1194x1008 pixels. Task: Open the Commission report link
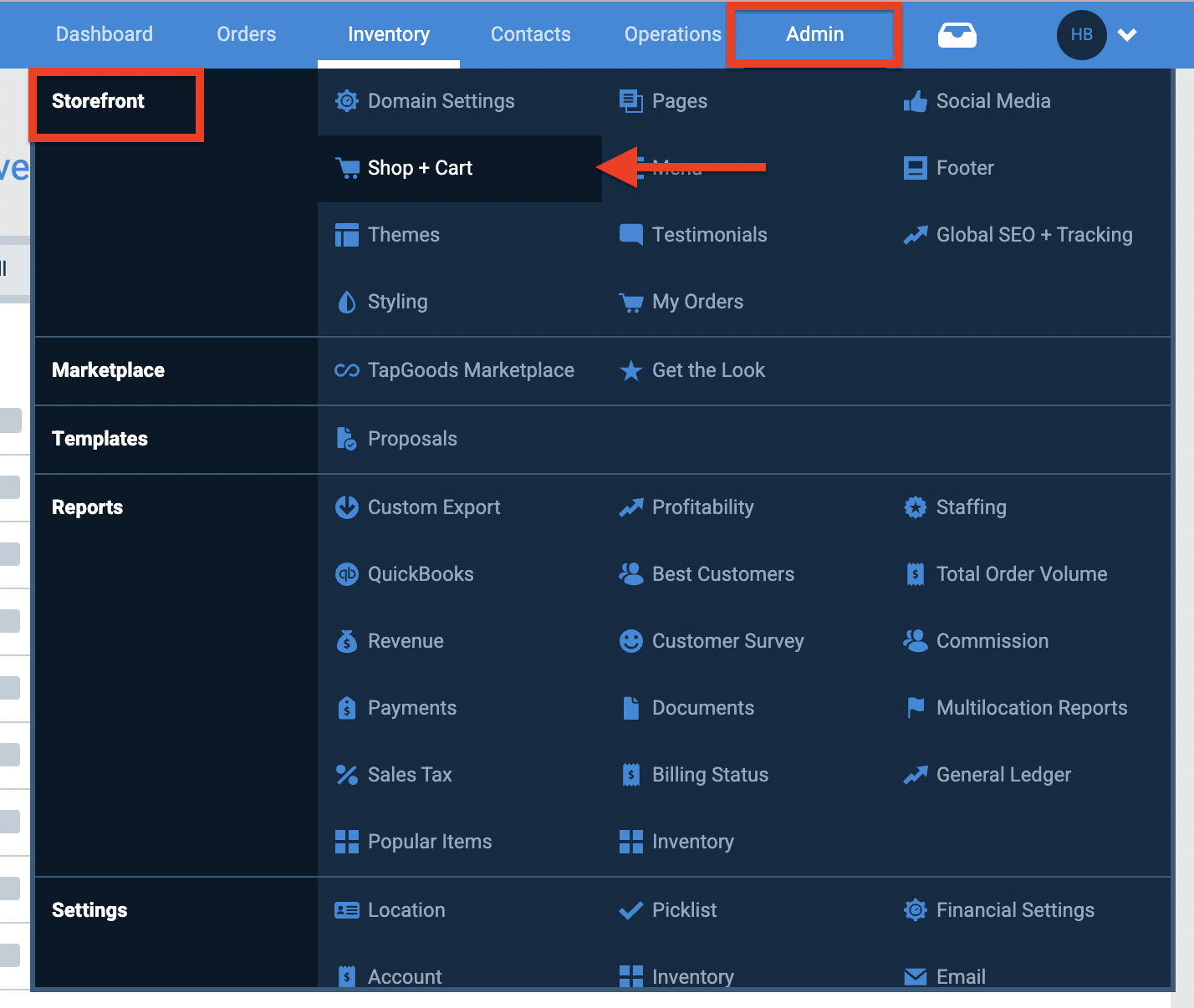992,641
